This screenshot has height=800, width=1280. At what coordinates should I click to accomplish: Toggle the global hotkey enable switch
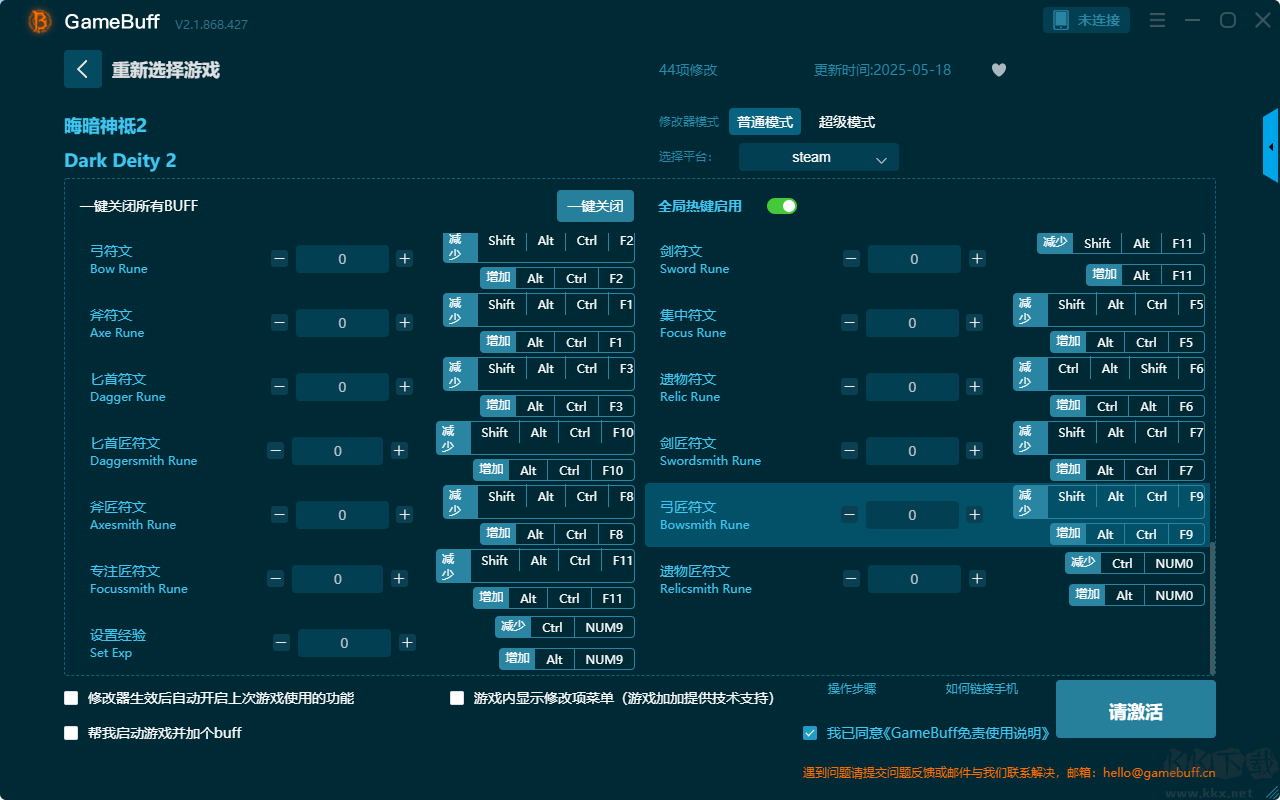click(x=781, y=206)
